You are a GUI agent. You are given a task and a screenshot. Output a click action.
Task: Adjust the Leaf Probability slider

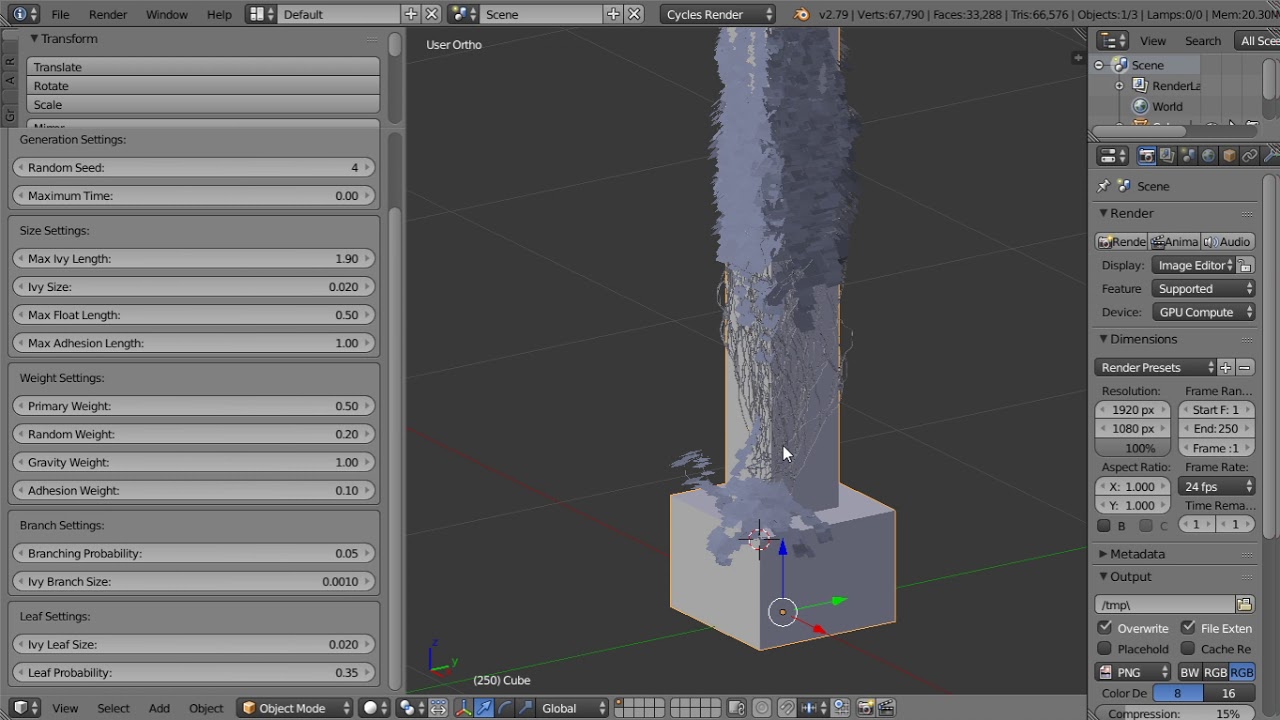click(x=194, y=673)
